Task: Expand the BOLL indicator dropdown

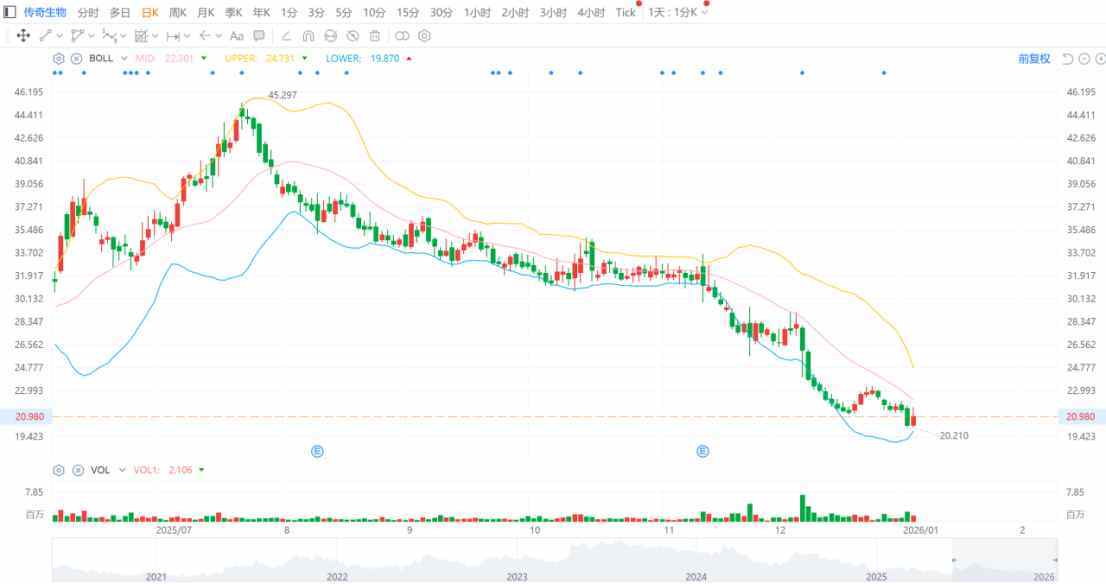Action: coord(124,59)
